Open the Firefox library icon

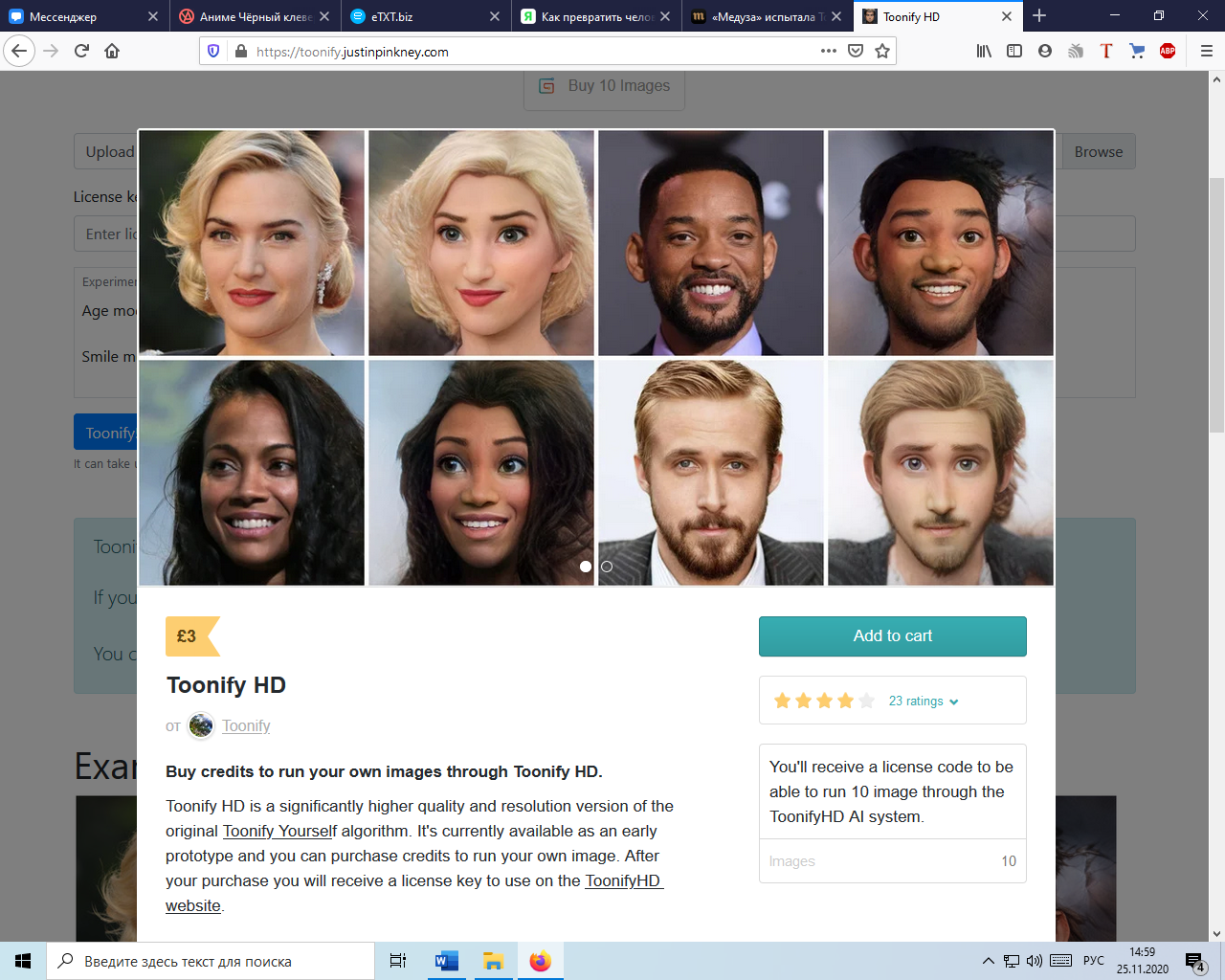pos(984,52)
